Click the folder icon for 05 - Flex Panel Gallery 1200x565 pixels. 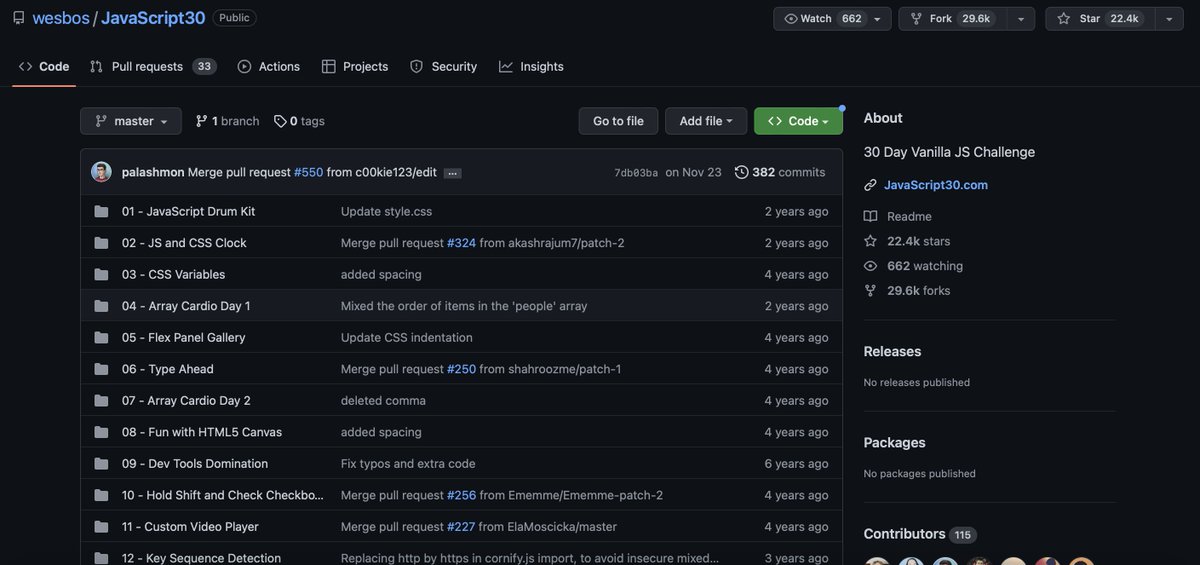101,338
